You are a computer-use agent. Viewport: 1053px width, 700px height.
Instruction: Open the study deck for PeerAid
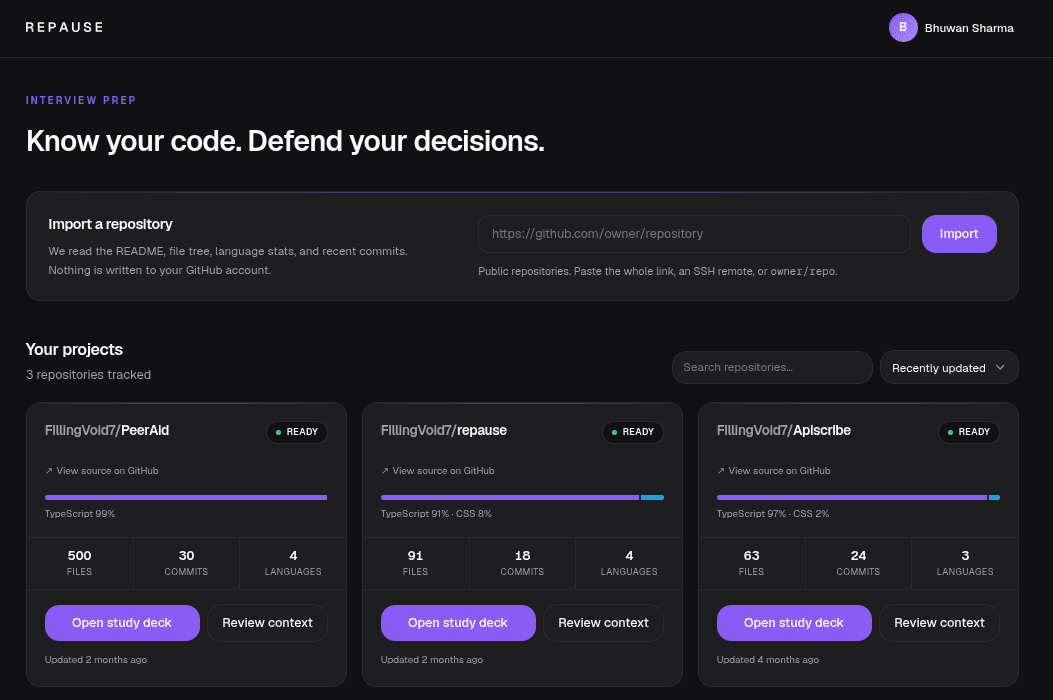pos(122,623)
